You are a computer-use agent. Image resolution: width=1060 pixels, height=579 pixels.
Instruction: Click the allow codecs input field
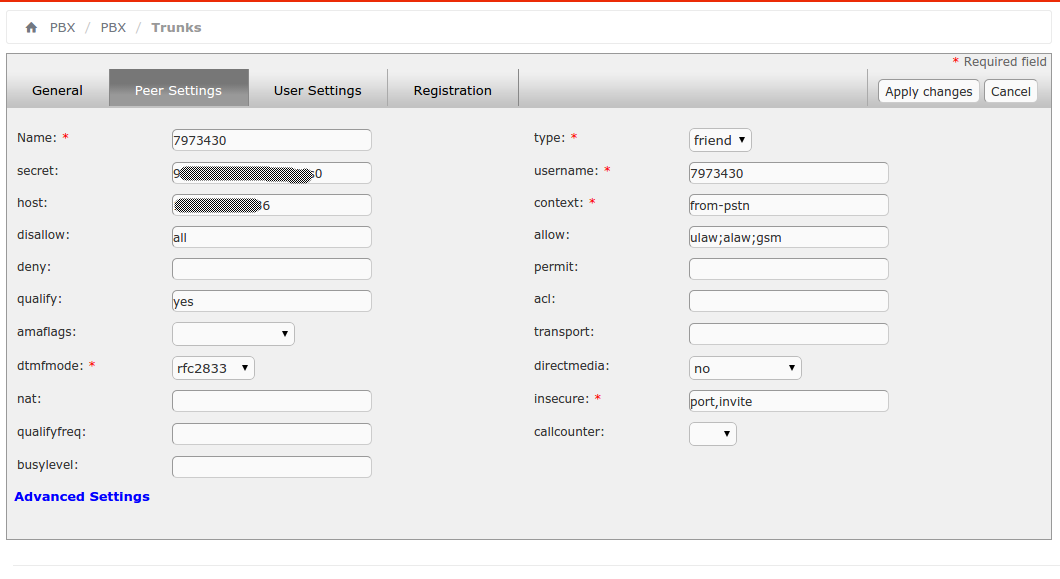(788, 237)
